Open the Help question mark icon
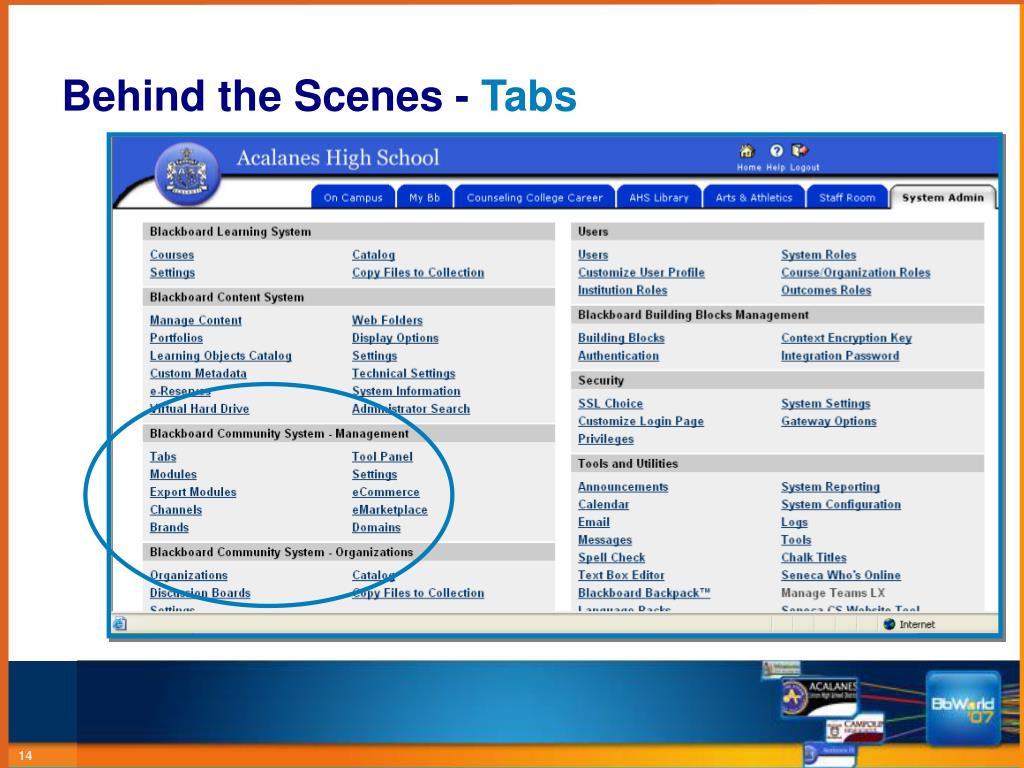The width and height of the screenshot is (1024, 768). 776,152
